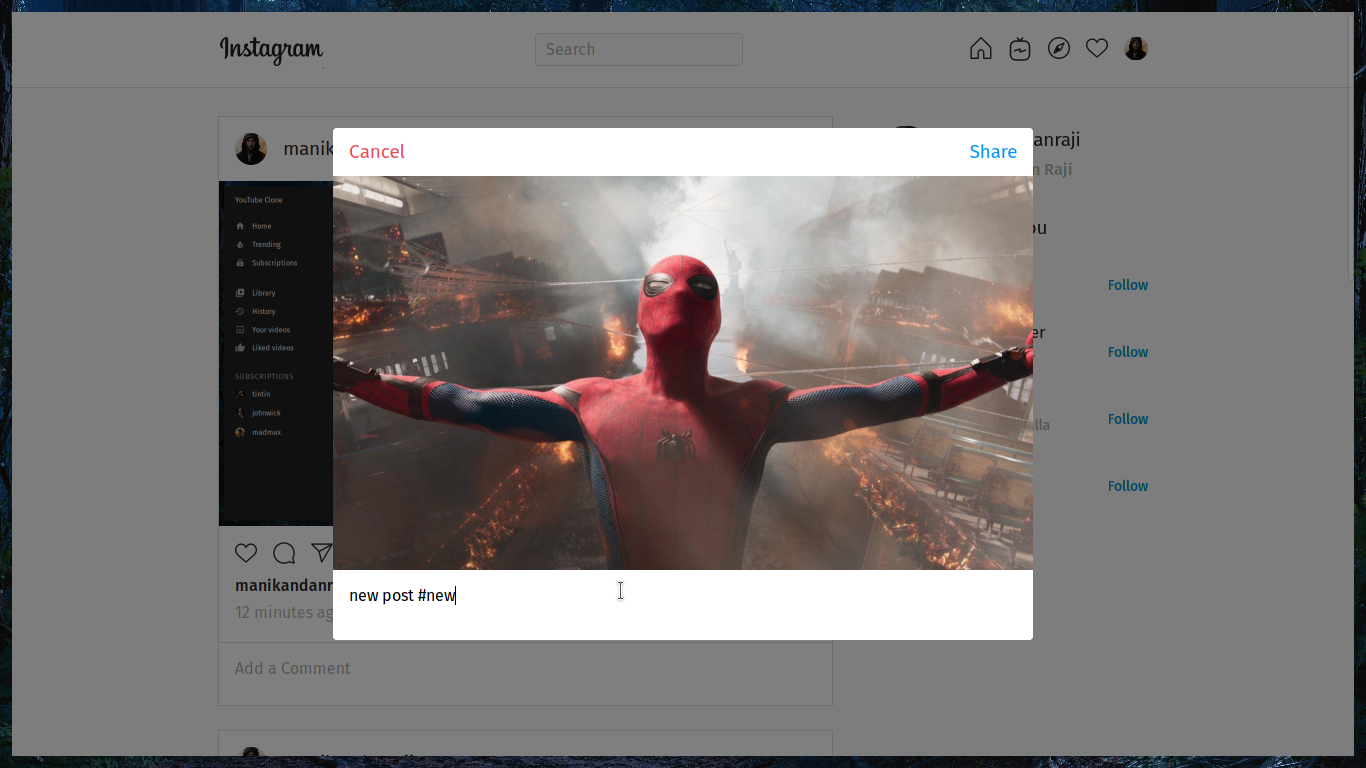Click the caption text field with 'new post #new'
This screenshot has height=768, width=1366.
683,595
